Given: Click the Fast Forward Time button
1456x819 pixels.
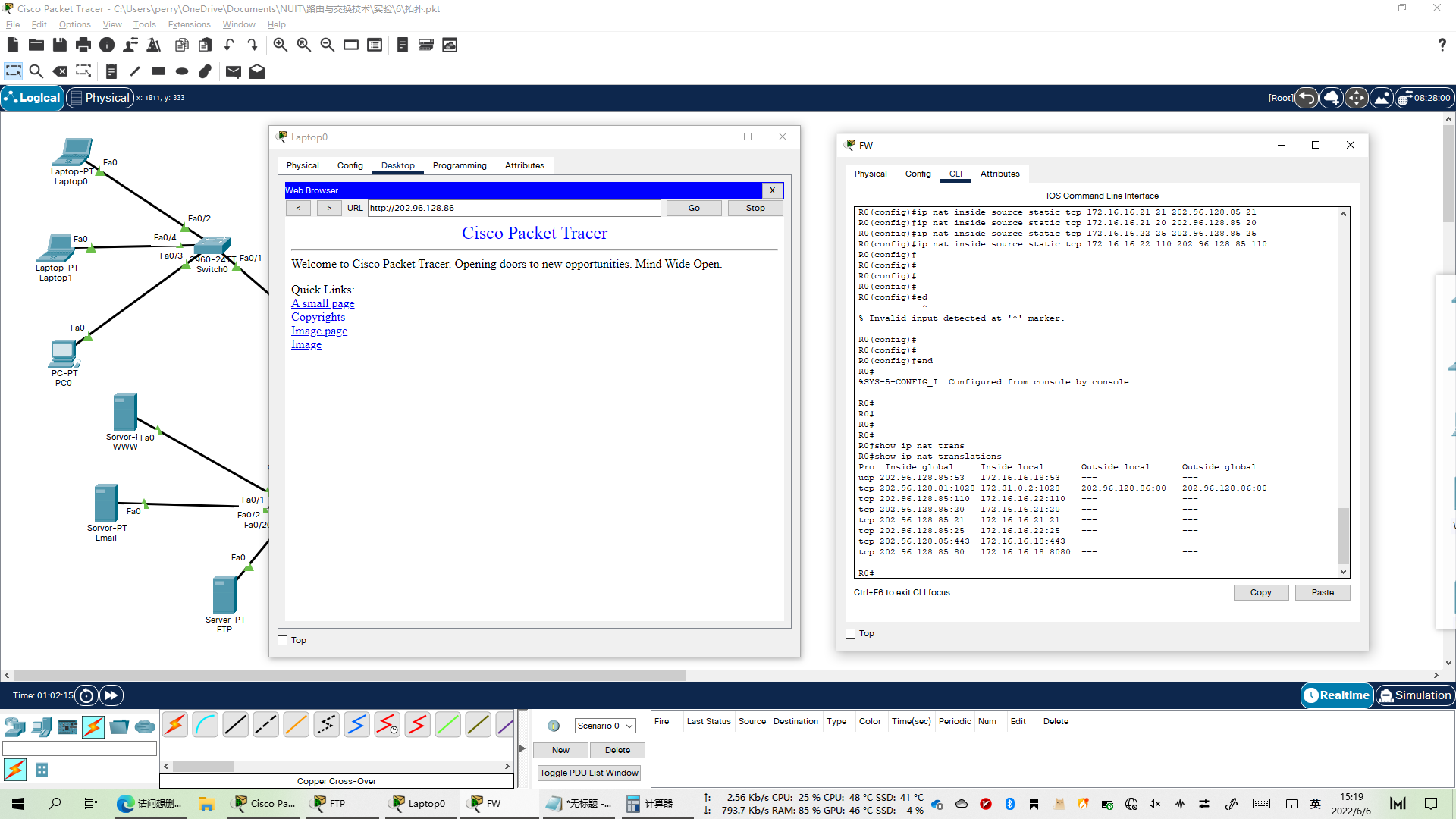Looking at the screenshot, I should tap(111, 695).
